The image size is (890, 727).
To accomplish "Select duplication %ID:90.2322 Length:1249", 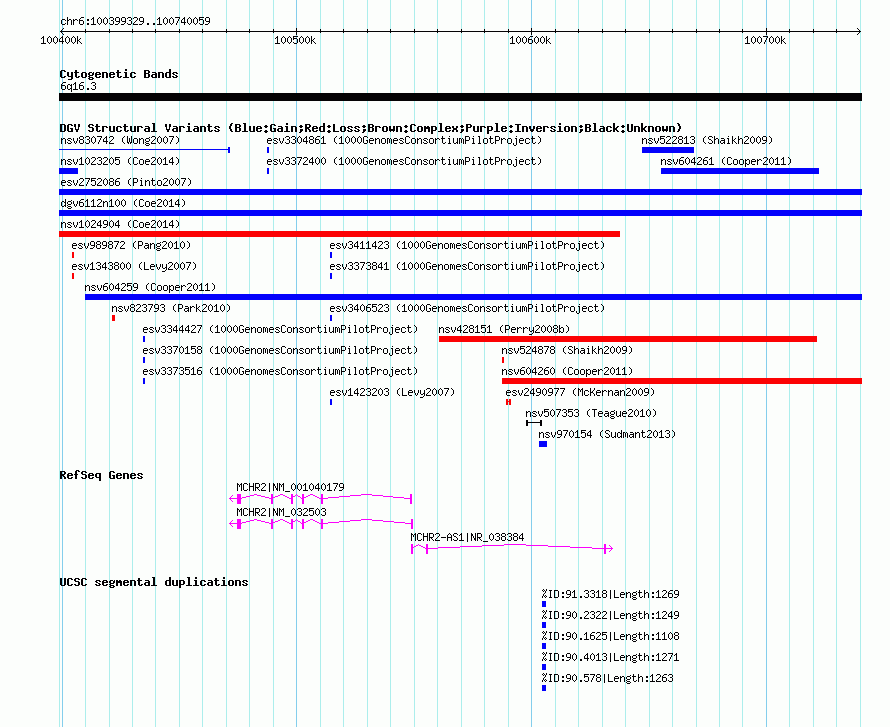I will click(610, 615).
